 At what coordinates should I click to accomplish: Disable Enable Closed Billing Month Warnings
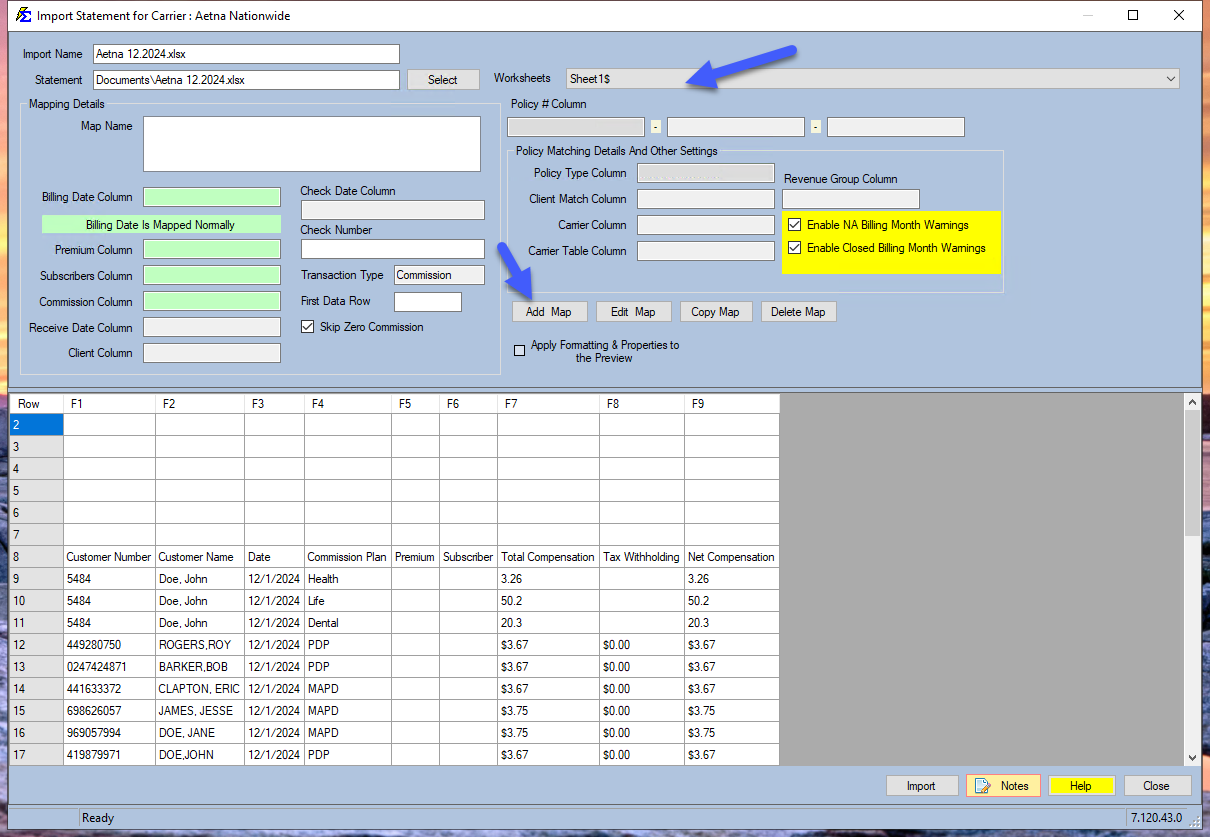794,247
